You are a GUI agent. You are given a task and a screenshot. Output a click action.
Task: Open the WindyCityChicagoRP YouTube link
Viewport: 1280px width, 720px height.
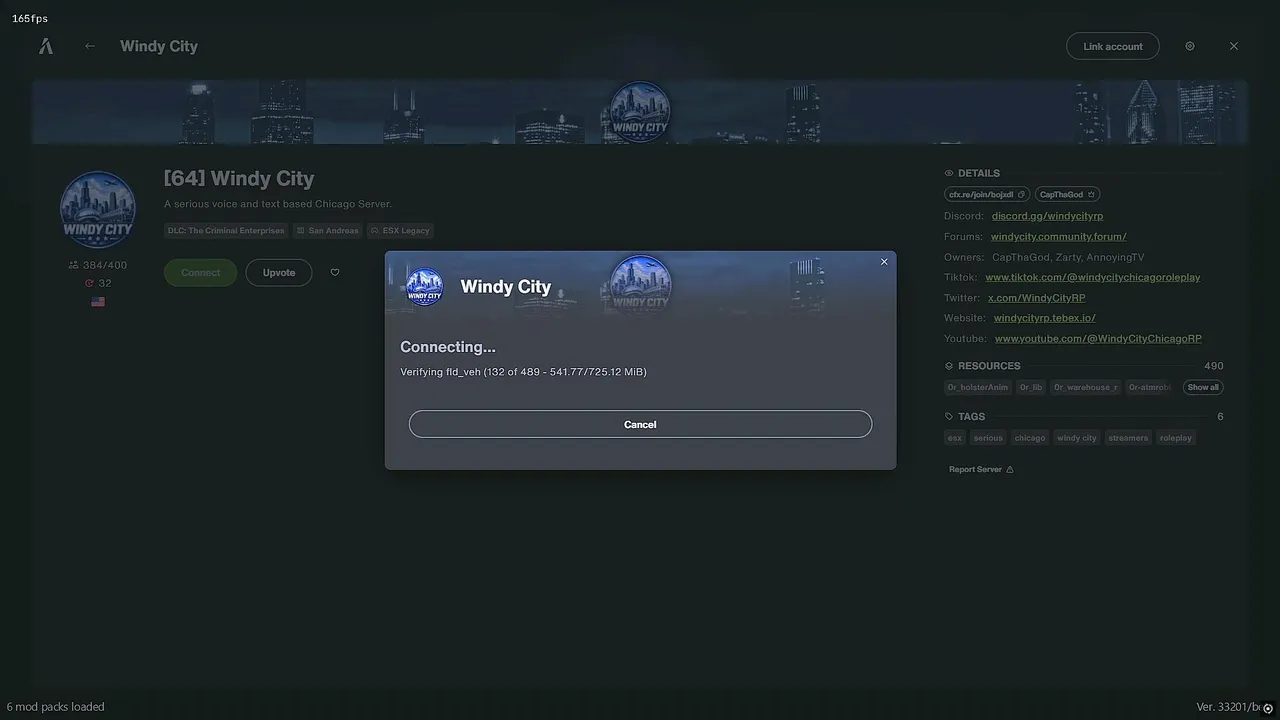[1098, 339]
